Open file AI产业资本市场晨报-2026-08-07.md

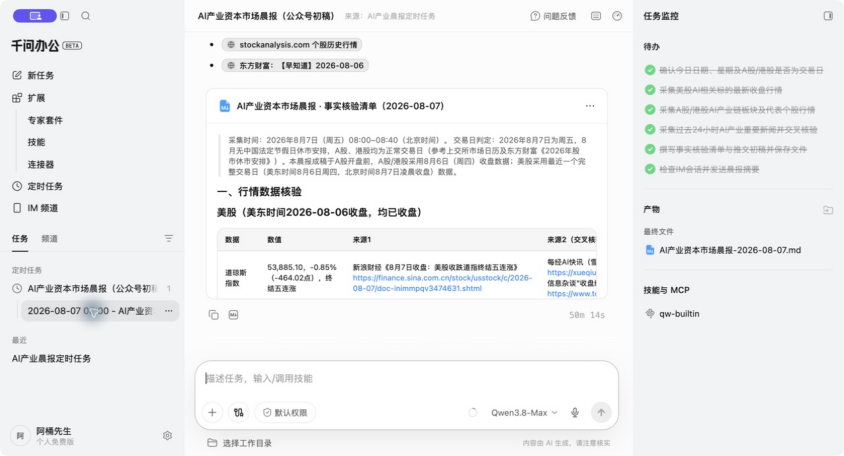[x=723, y=250]
